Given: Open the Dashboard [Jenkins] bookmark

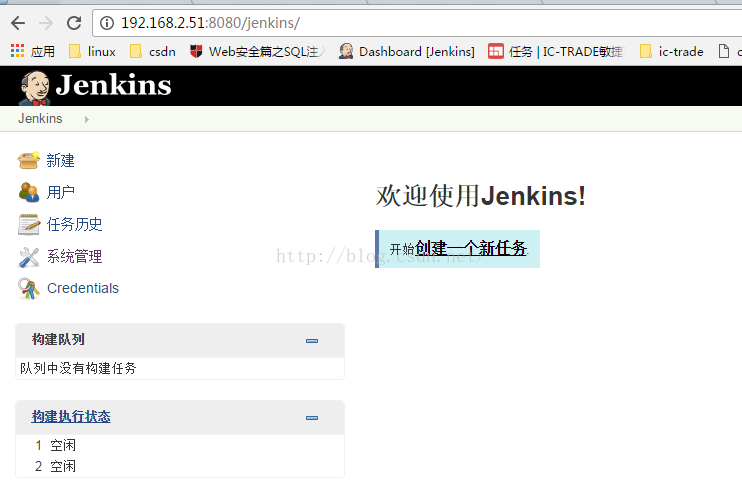Looking at the screenshot, I should [406, 51].
